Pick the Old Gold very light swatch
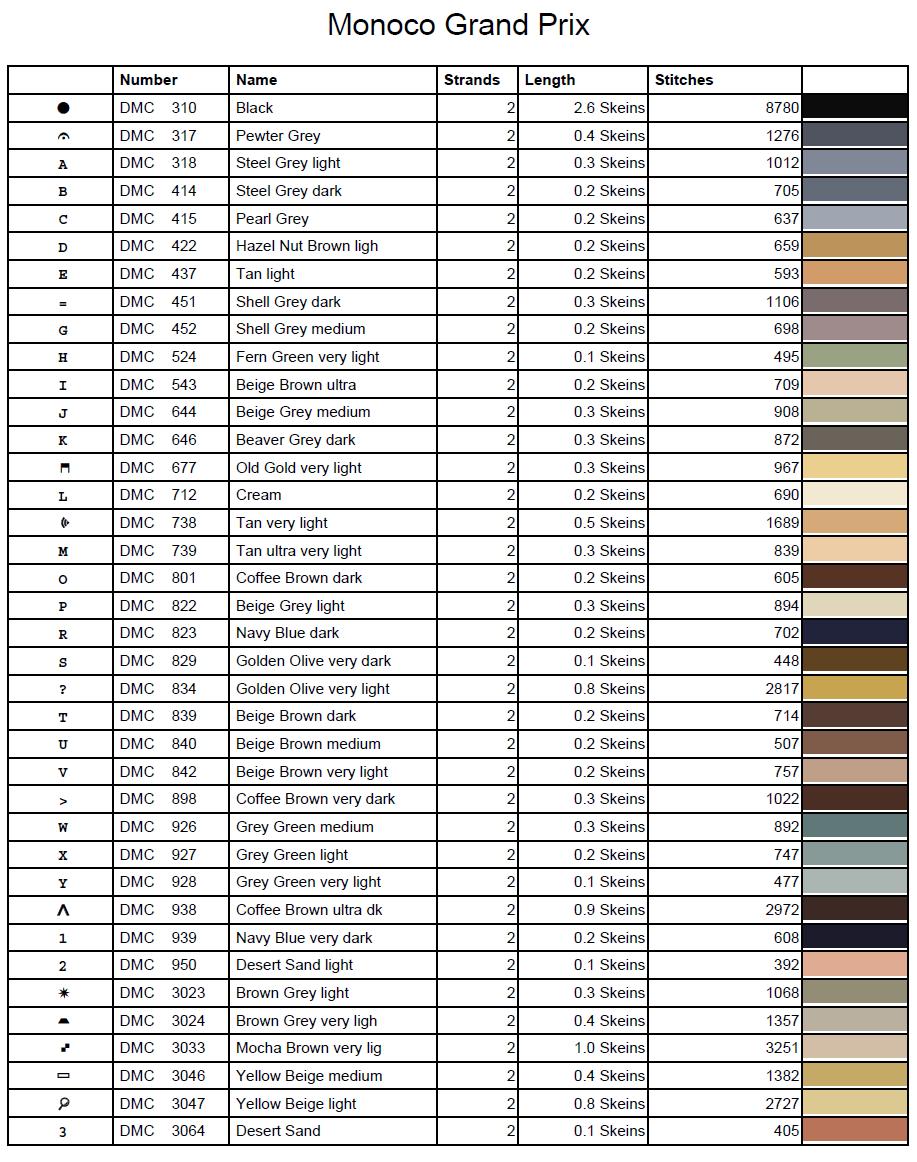Screen dimensions: 917x1162 [x=854, y=467]
